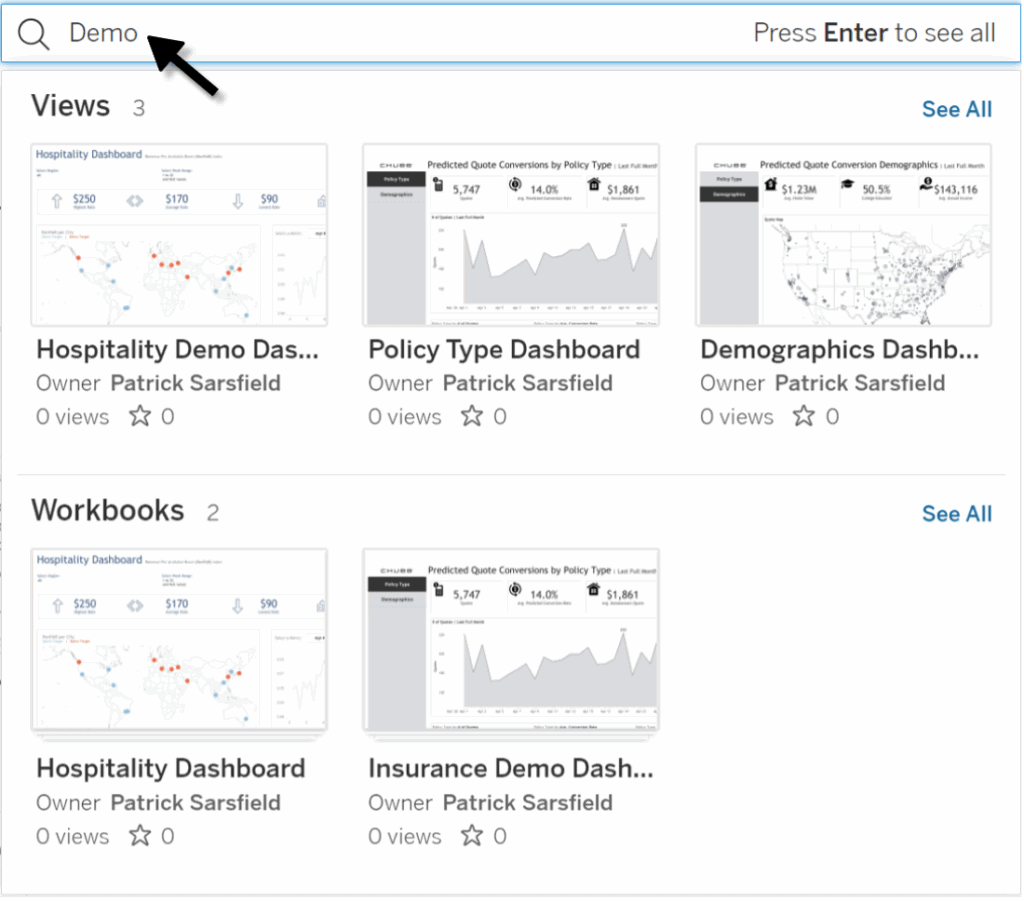Click See All next to Views
This screenshot has width=1024, height=901.
click(956, 109)
